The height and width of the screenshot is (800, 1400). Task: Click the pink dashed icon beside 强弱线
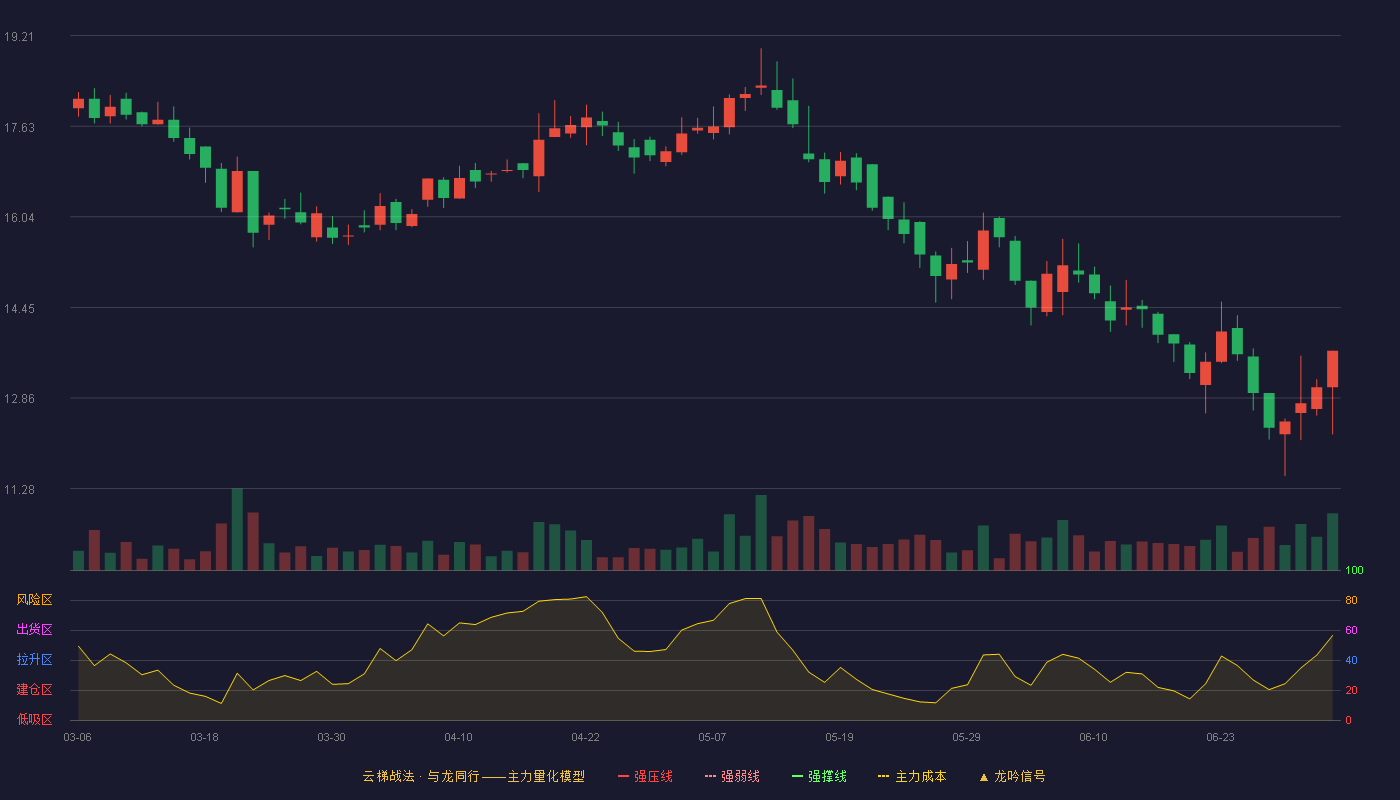[711, 777]
